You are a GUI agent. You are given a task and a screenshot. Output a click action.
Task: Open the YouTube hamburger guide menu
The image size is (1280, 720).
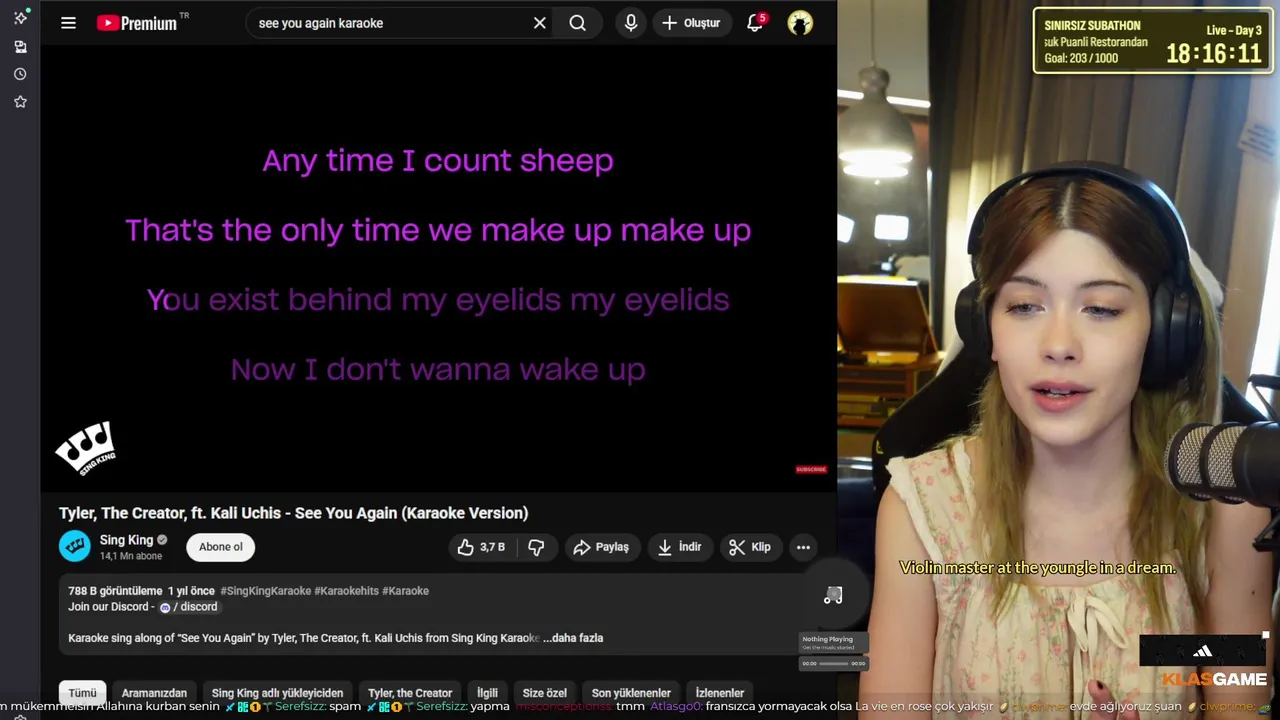pos(68,23)
